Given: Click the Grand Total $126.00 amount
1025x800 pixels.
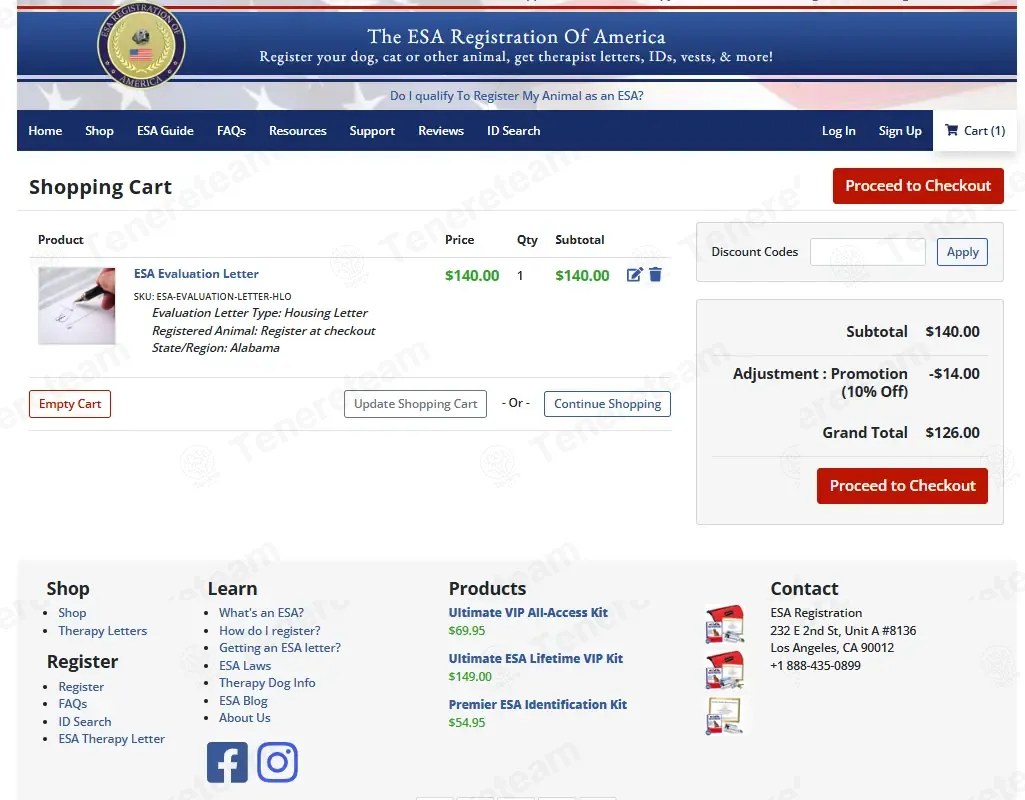Looking at the screenshot, I should click(952, 433).
